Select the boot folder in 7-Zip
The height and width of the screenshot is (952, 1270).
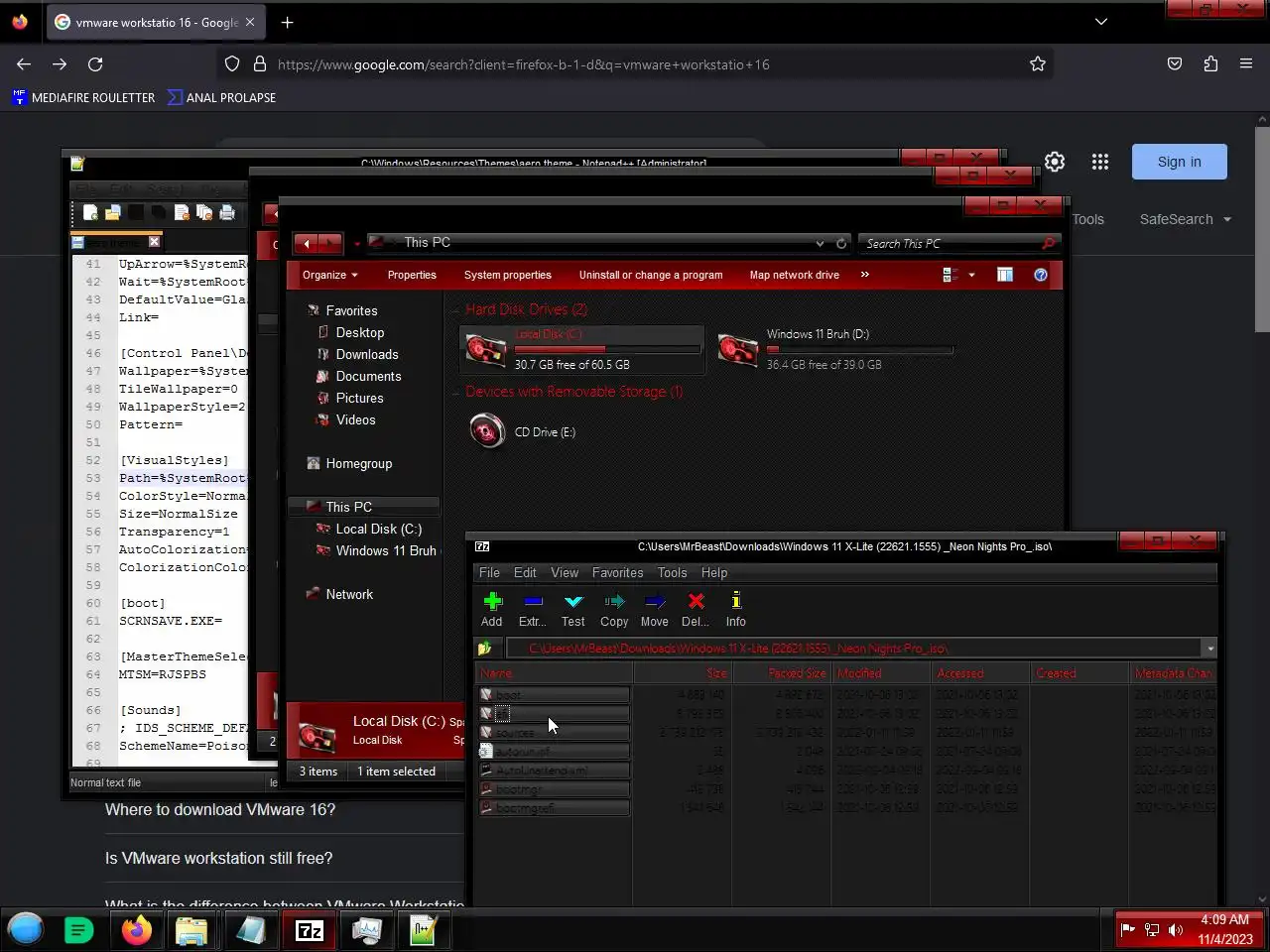pos(554,694)
